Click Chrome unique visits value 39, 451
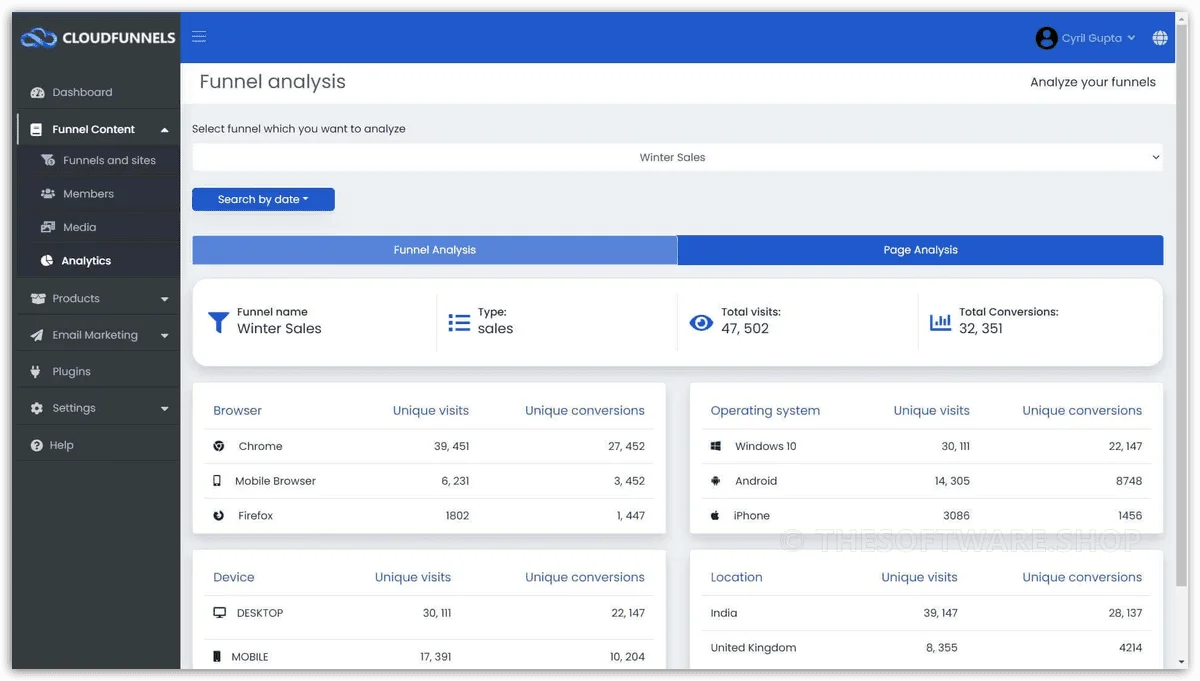The height and width of the screenshot is (681, 1200). [x=451, y=446]
